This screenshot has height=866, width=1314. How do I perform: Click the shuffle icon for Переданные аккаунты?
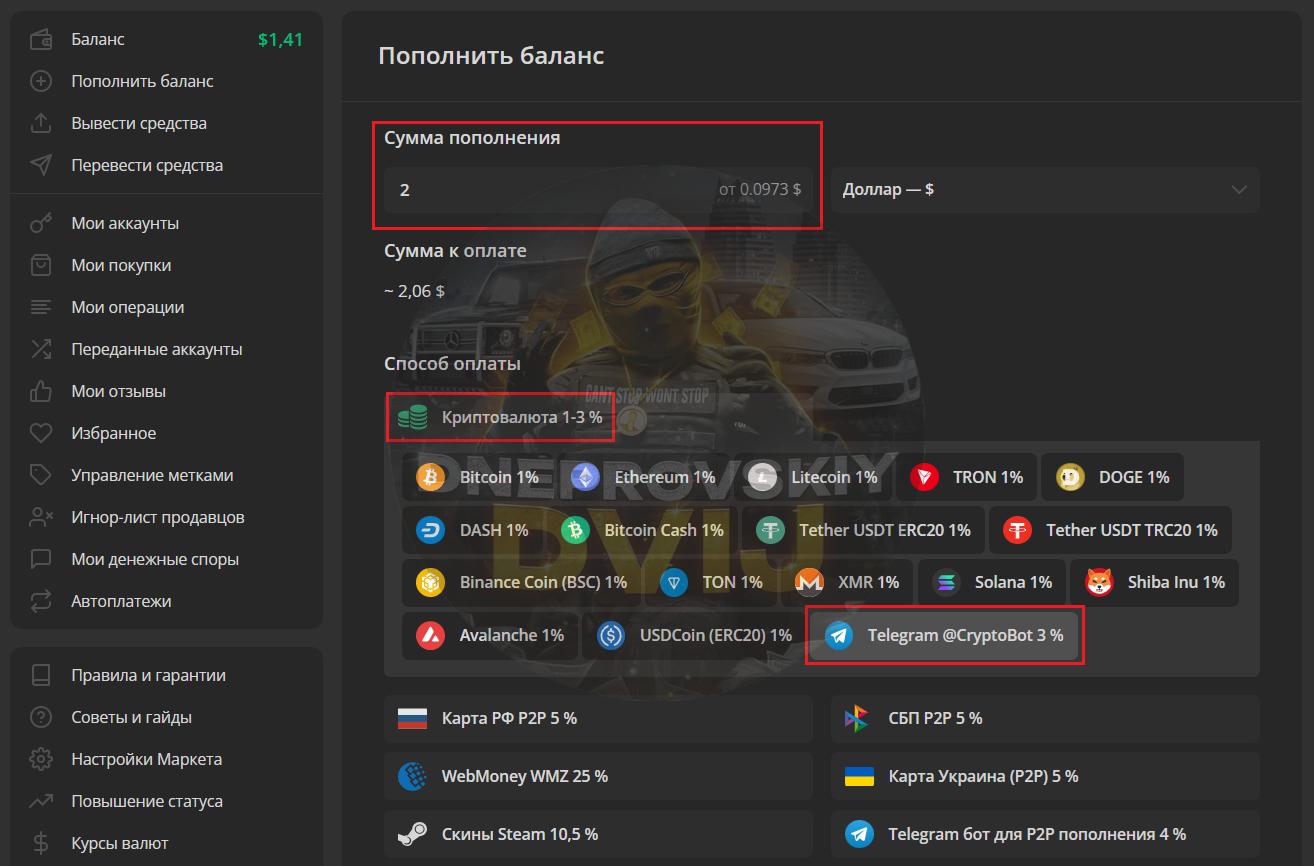[x=41, y=349]
